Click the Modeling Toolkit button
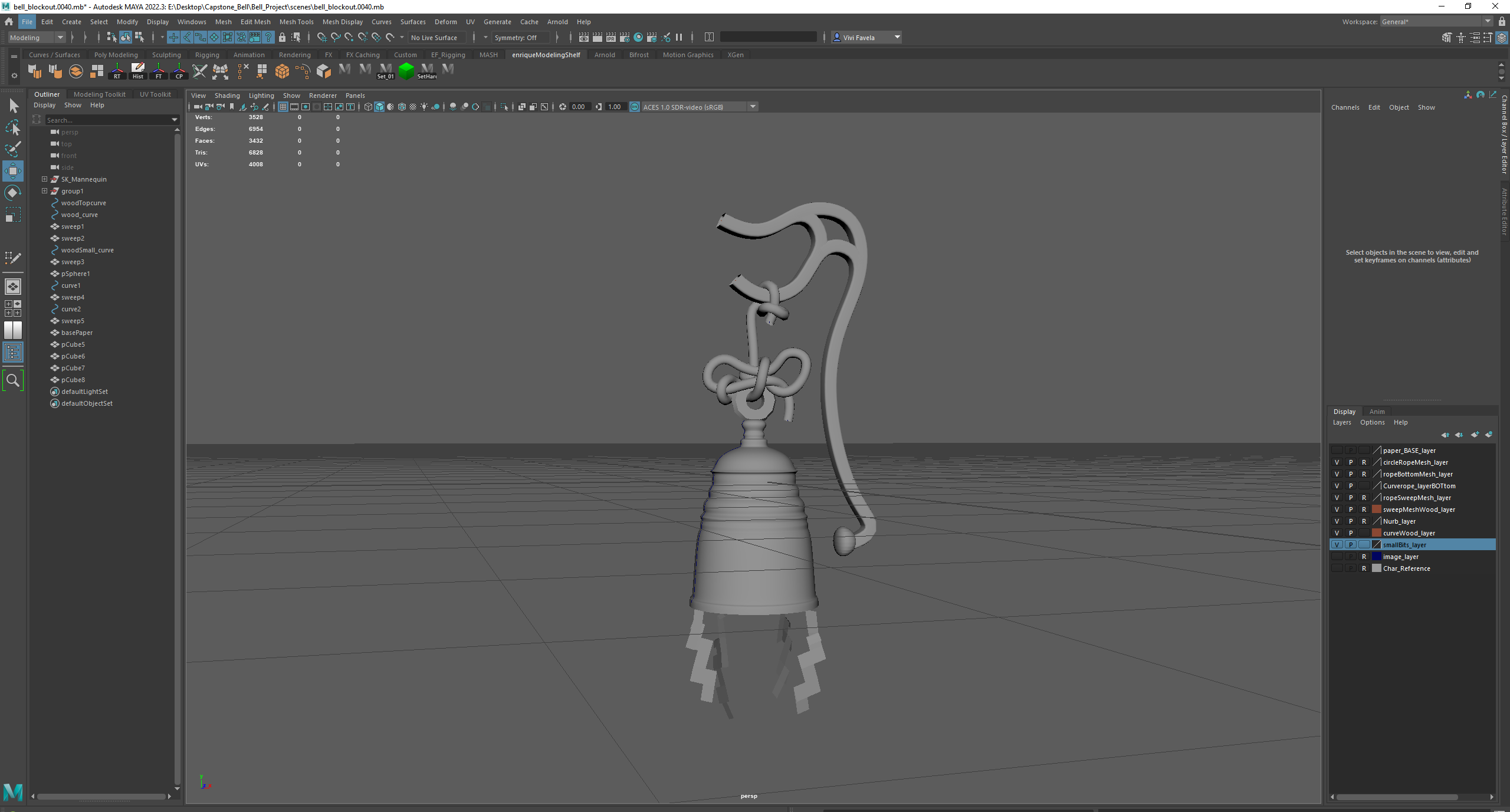The width and height of the screenshot is (1510, 812). point(100,93)
